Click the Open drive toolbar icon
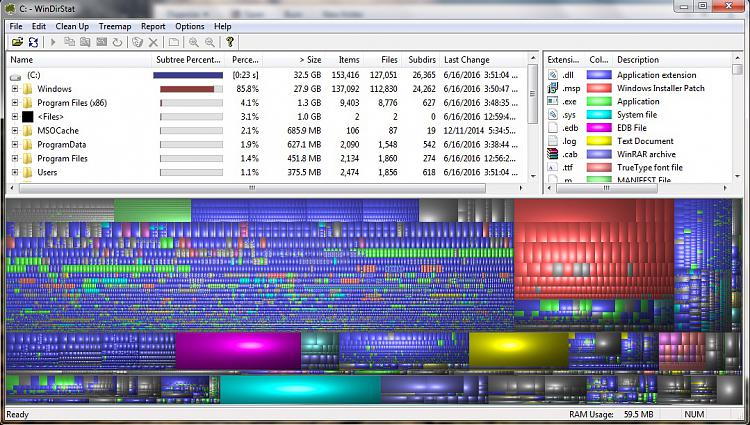 17,42
